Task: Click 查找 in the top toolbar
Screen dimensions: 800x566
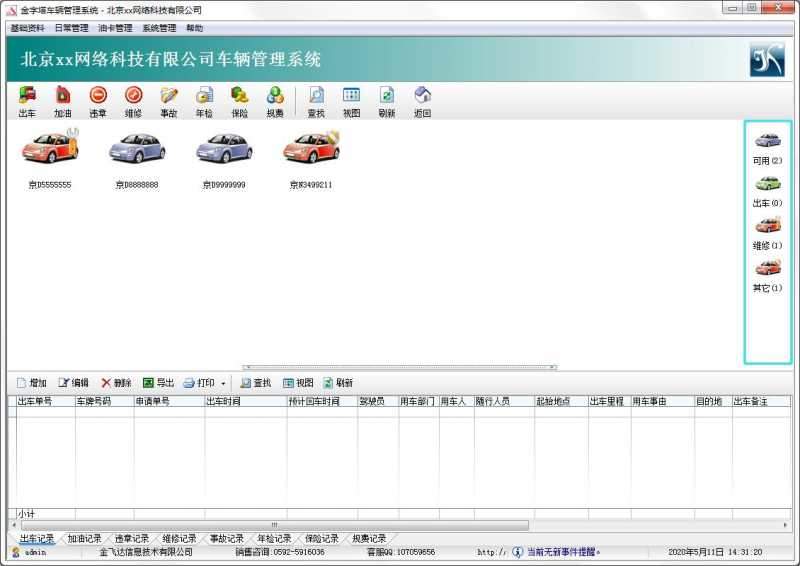Action: point(316,102)
